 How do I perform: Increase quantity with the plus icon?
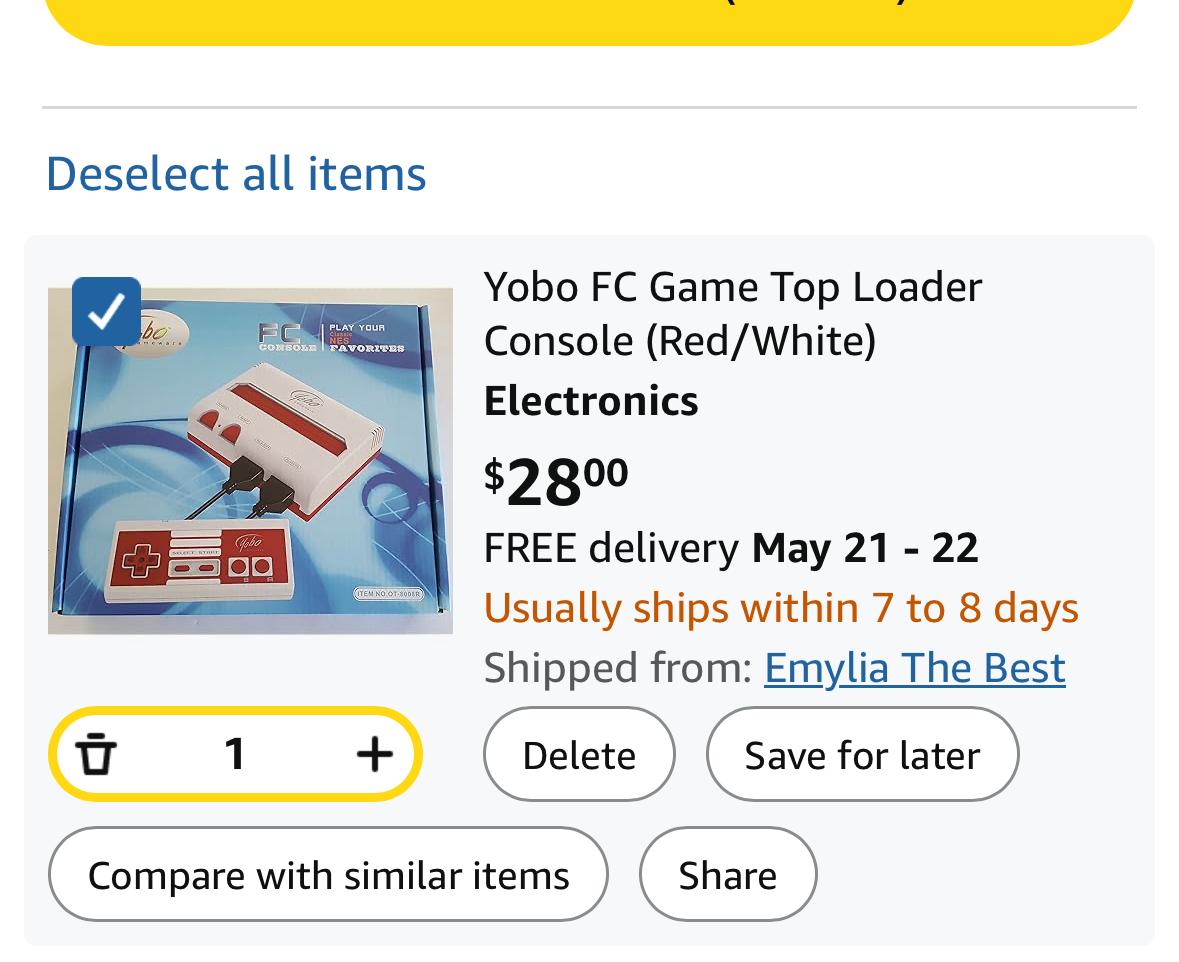click(374, 754)
